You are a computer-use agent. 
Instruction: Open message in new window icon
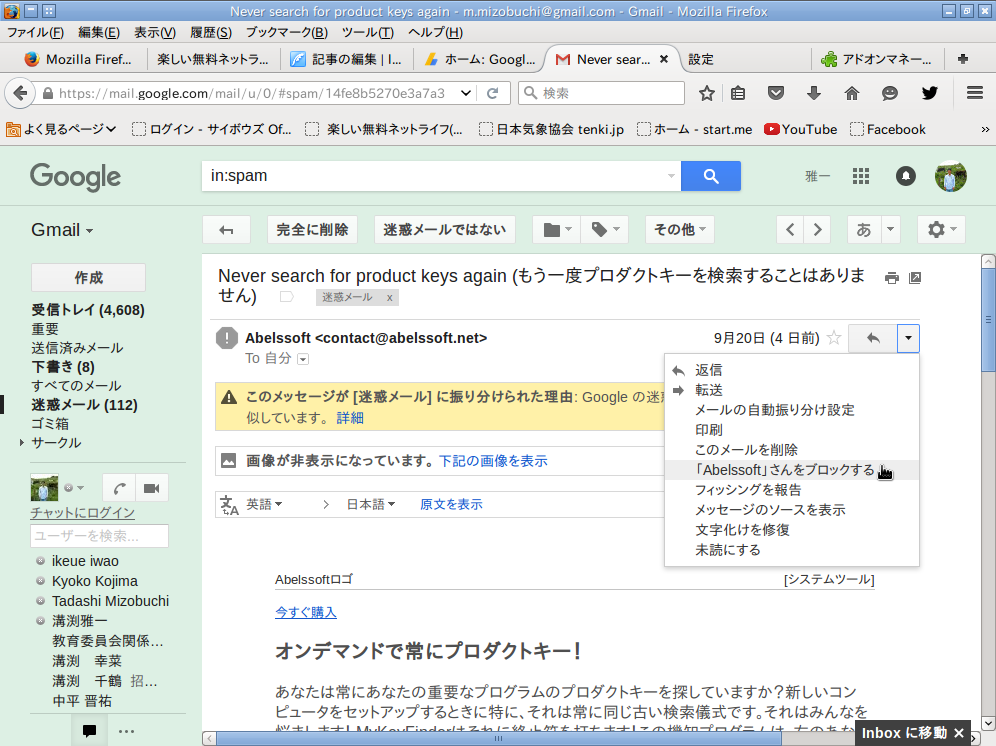[x=915, y=278]
